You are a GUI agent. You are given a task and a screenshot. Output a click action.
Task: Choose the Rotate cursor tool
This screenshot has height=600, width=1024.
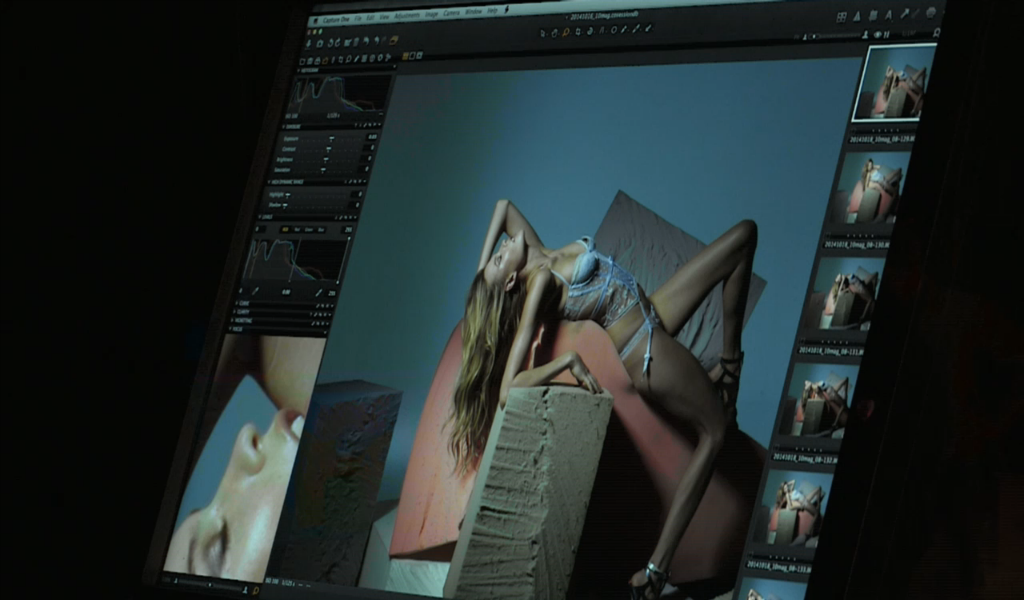590,31
